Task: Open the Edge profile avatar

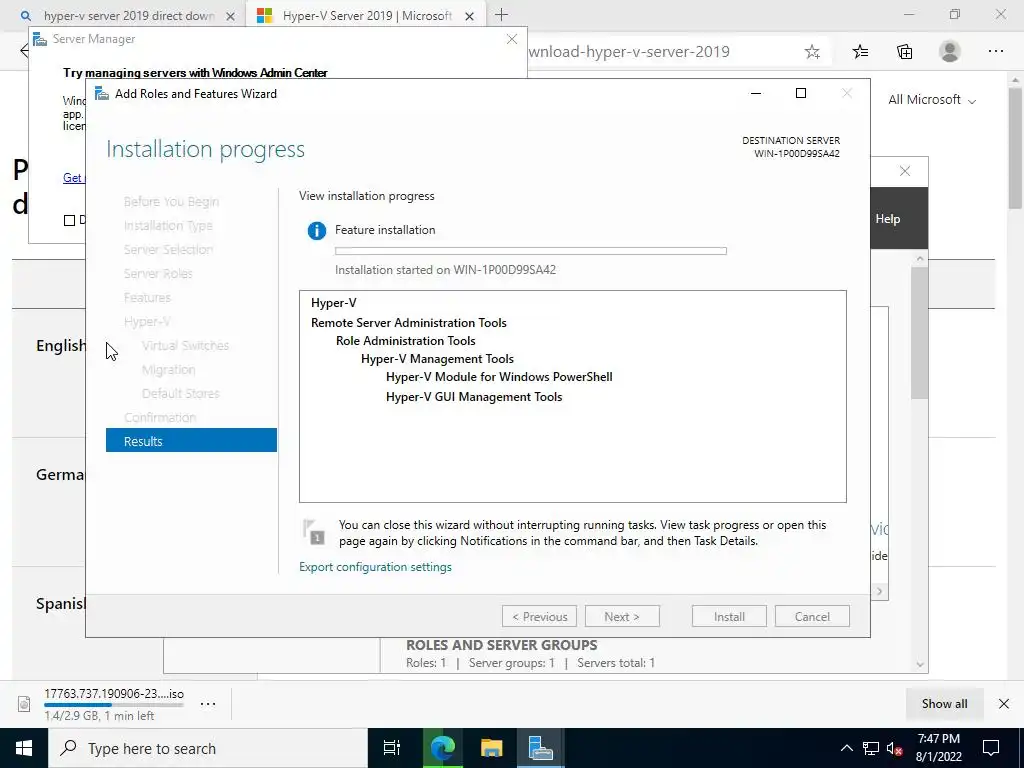Action: pyautogui.click(x=950, y=51)
